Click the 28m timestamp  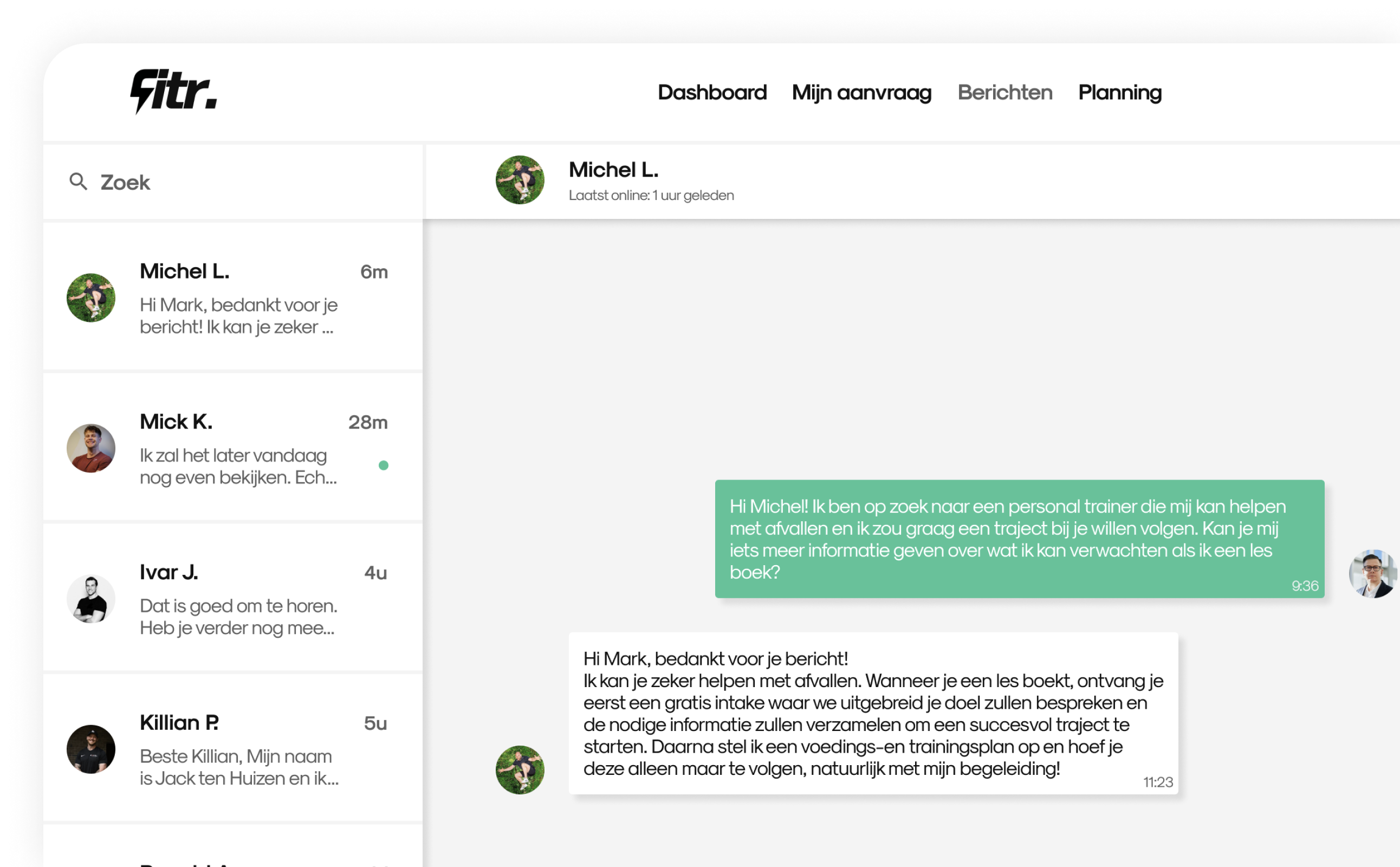368,422
